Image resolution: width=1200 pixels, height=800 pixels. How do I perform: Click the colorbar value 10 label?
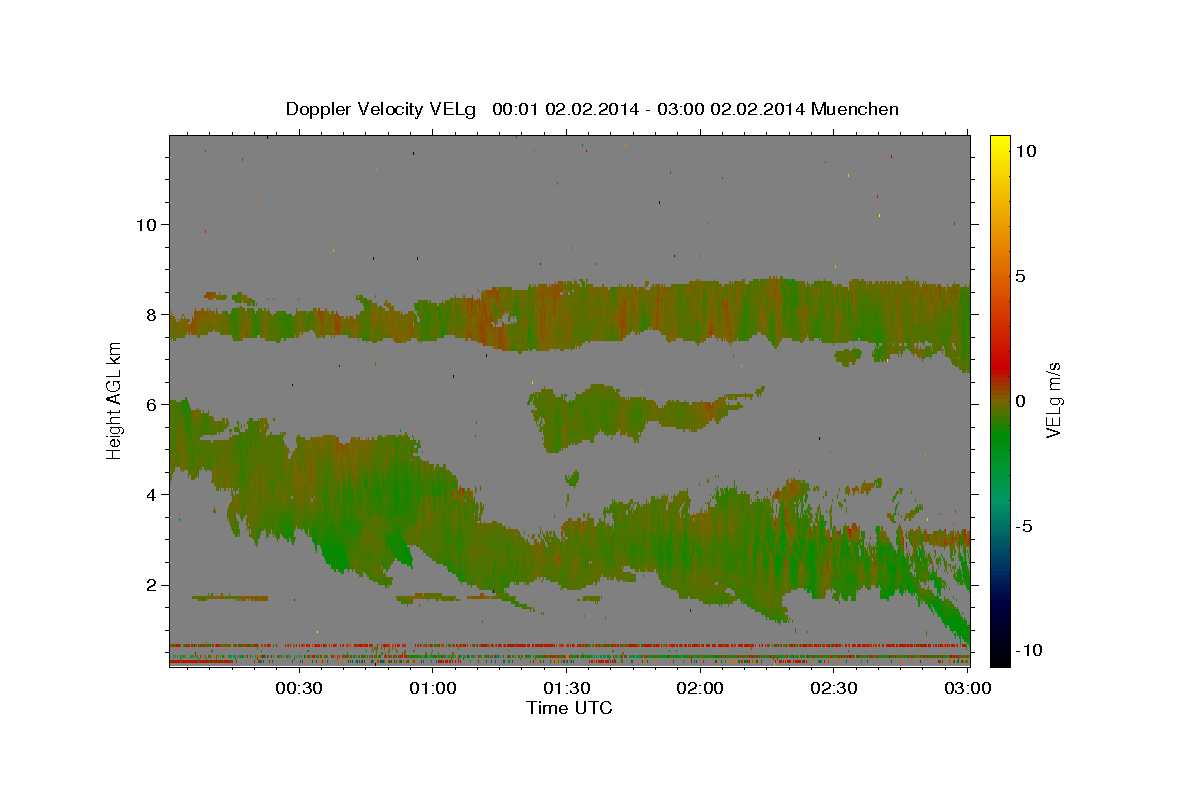click(x=1026, y=151)
